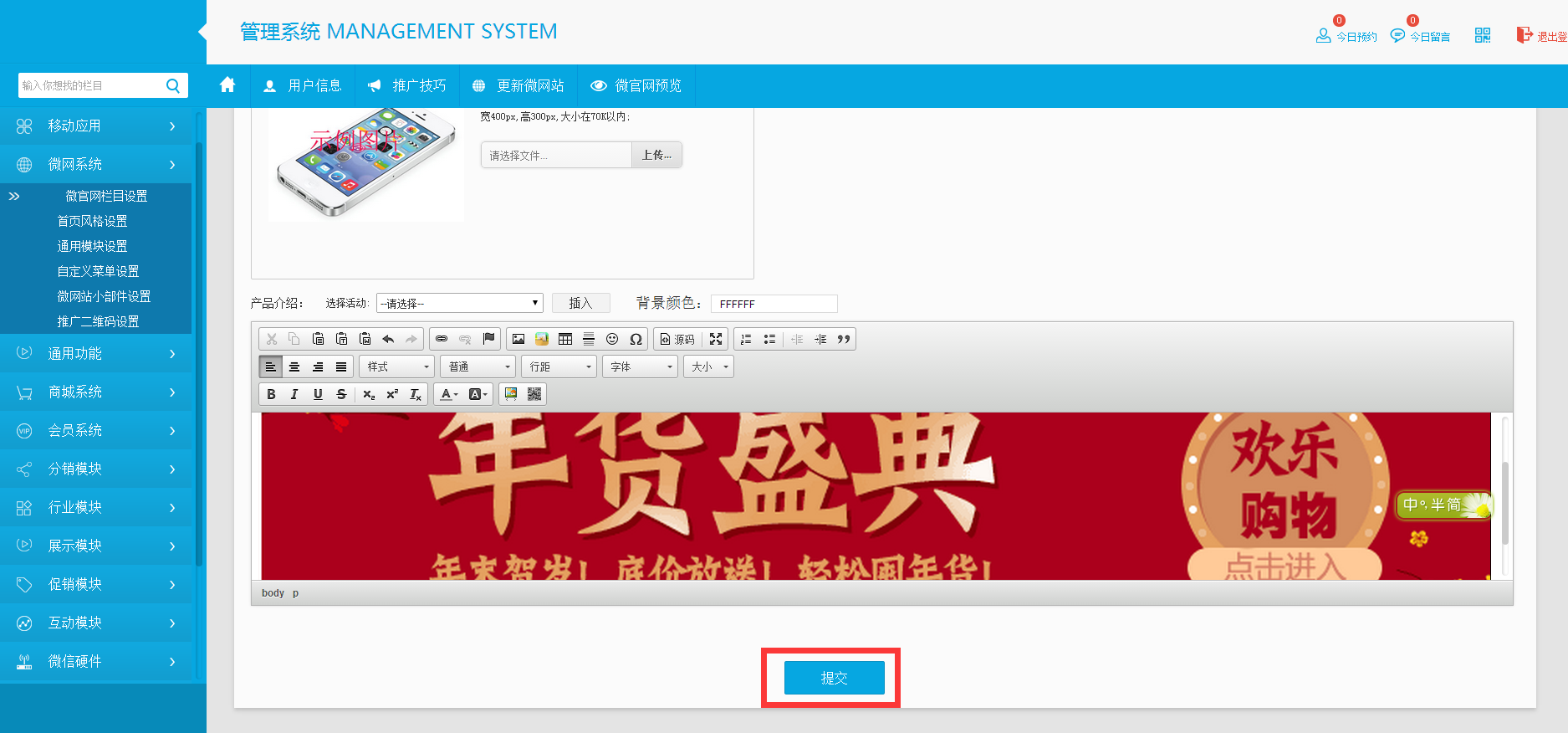The height and width of the screenshot is (733, 1568).
Task: Click the undo arrow in editor
Action: point(388,339)
